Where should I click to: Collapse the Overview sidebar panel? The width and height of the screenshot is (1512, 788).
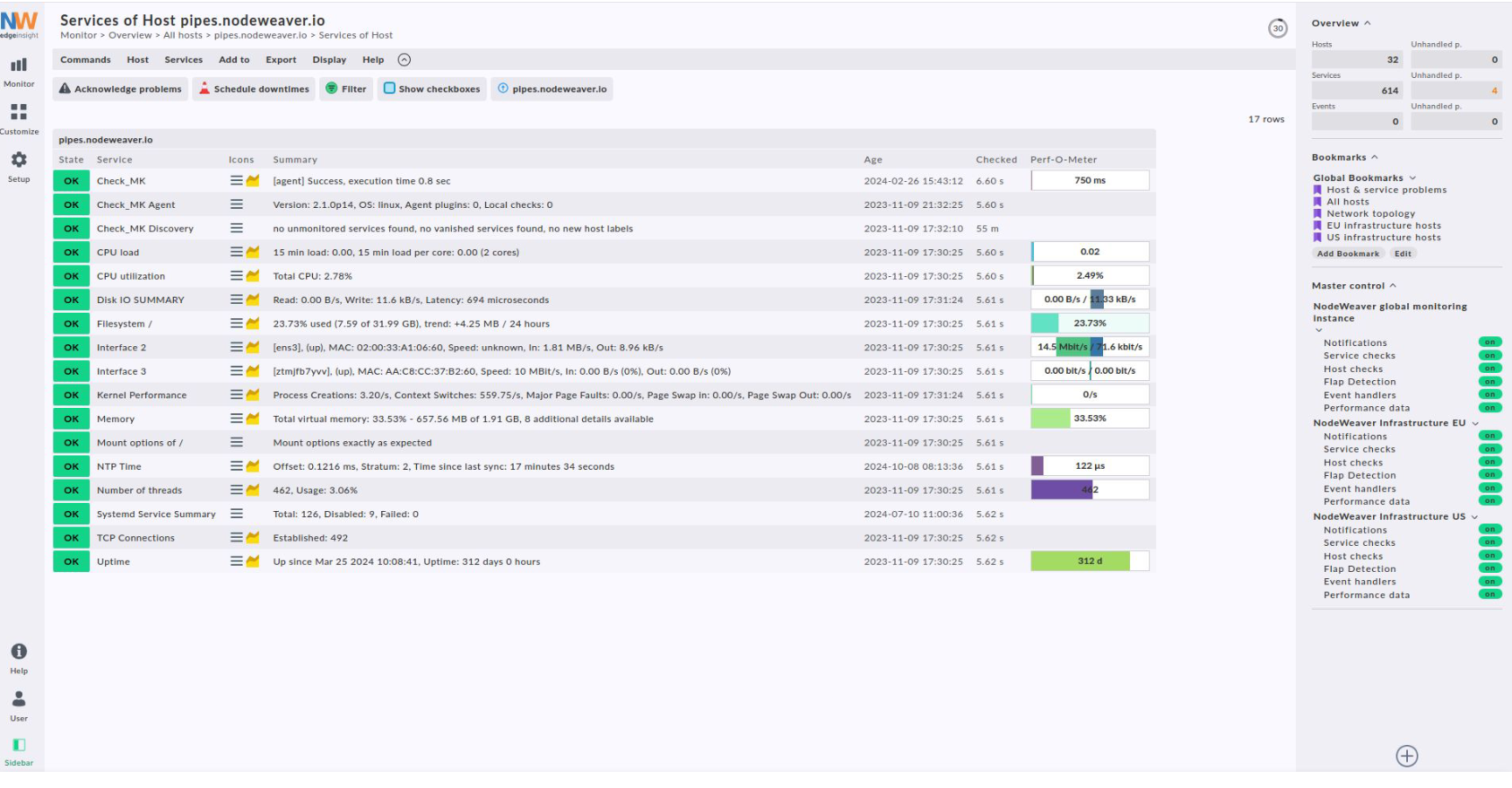click(1368, 23)
